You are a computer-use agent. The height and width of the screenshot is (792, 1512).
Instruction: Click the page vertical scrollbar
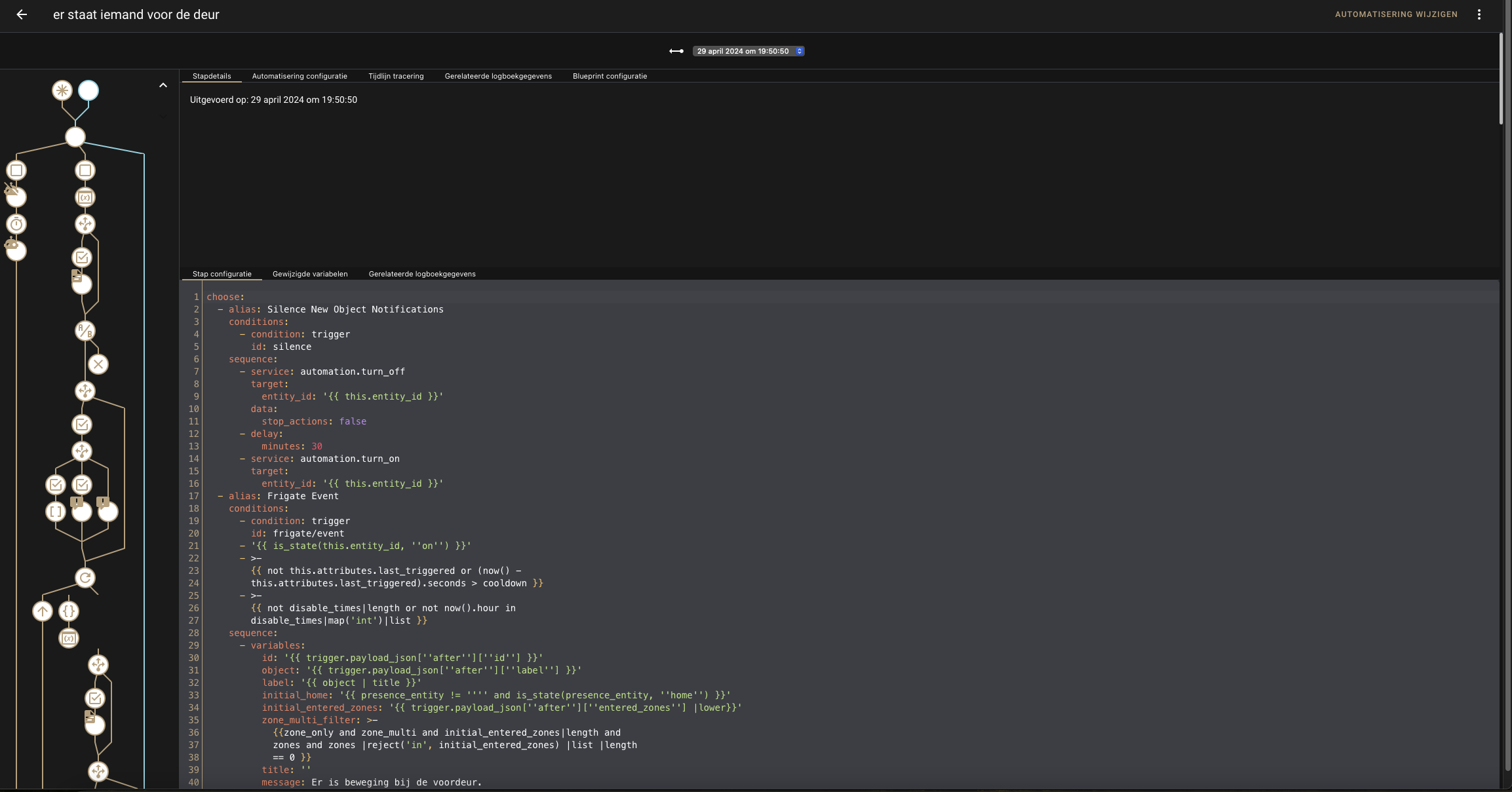[1501, 79]
